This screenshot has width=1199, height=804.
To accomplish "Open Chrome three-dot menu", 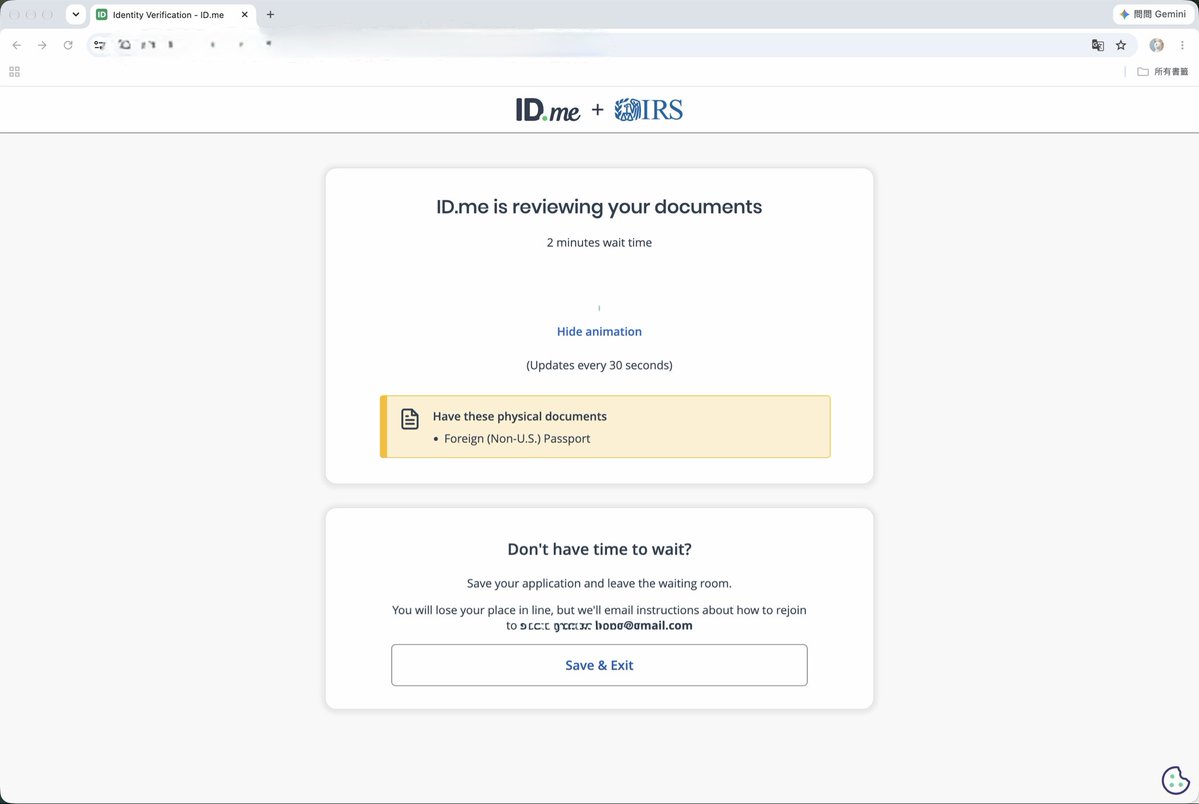I will coord(1182,45).
